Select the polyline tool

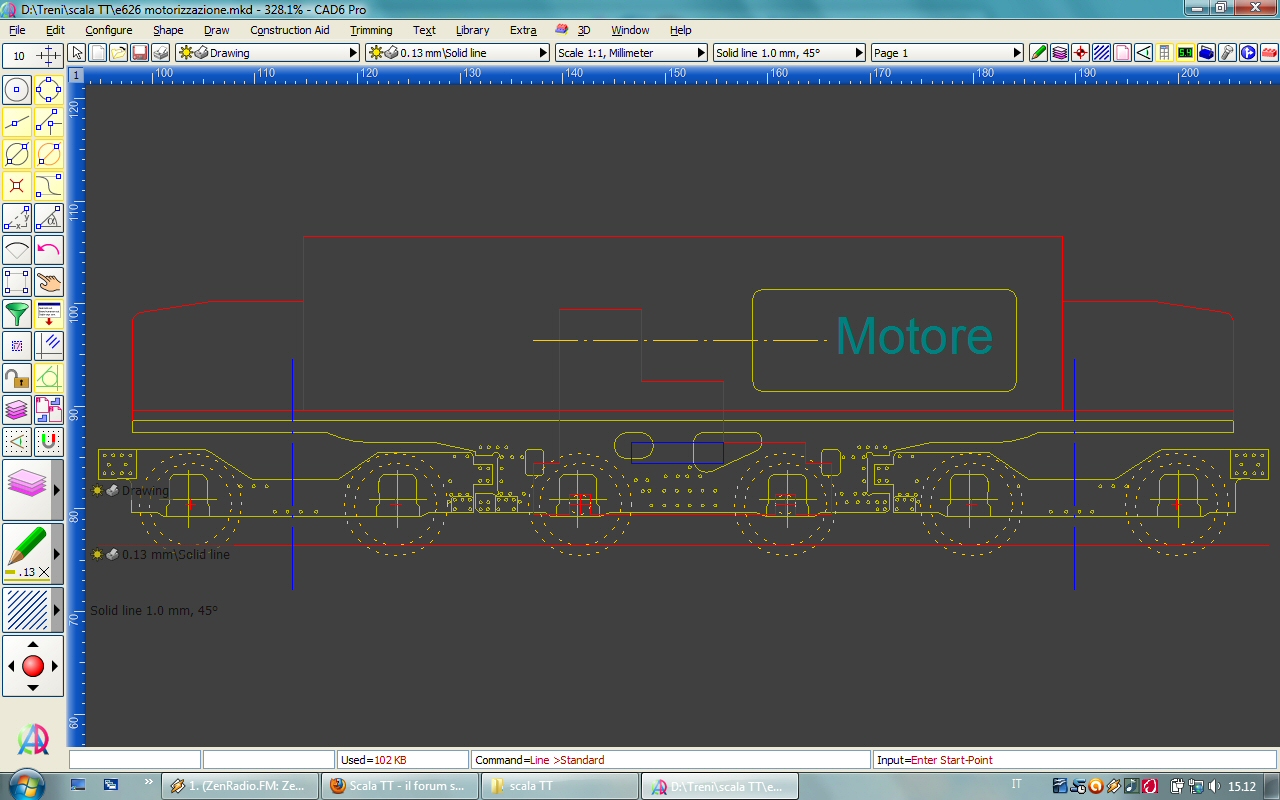point(49,122)
